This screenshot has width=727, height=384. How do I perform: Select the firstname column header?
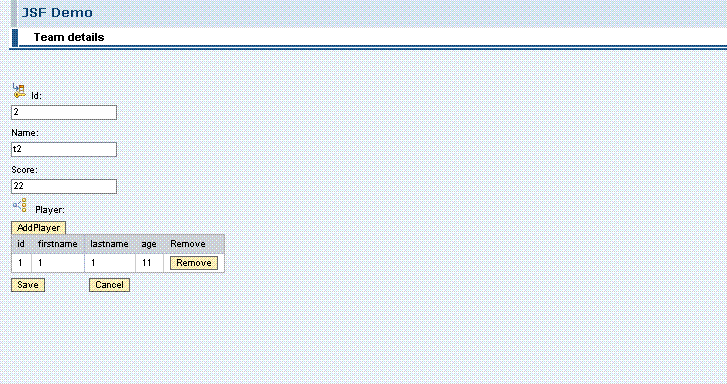(57, 244)
